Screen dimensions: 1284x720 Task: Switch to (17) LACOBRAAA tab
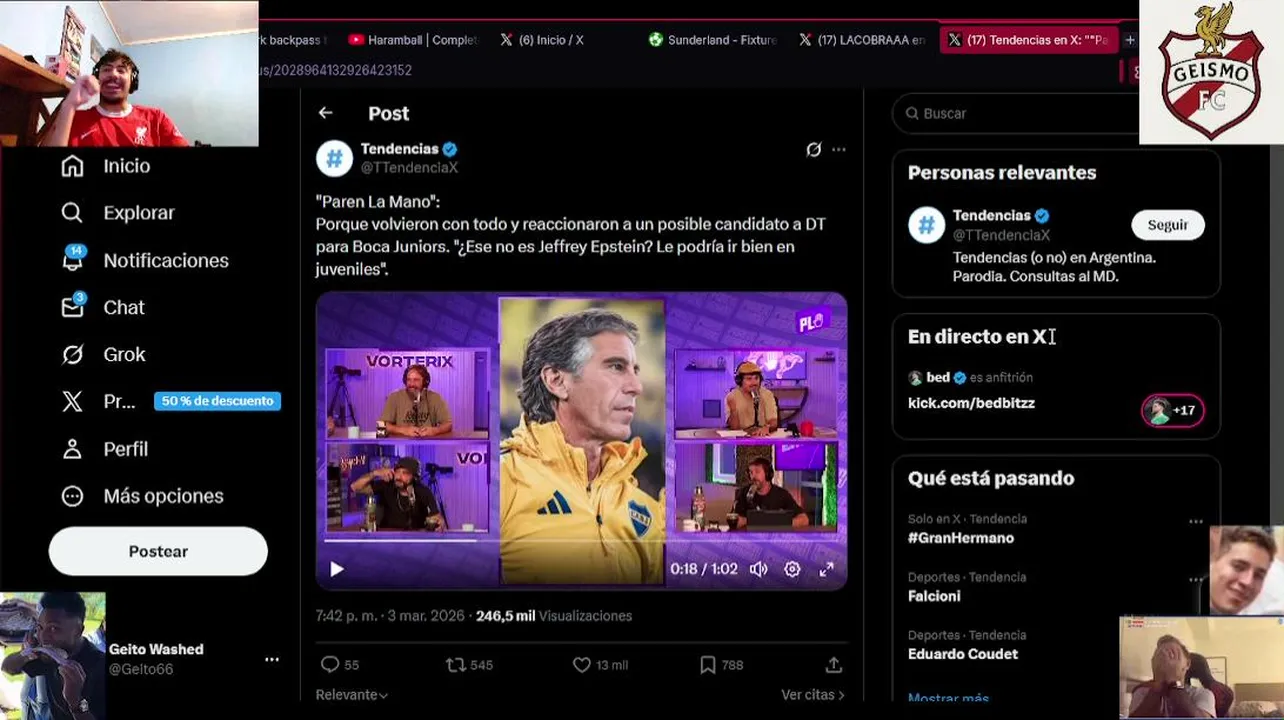[862, 40]
